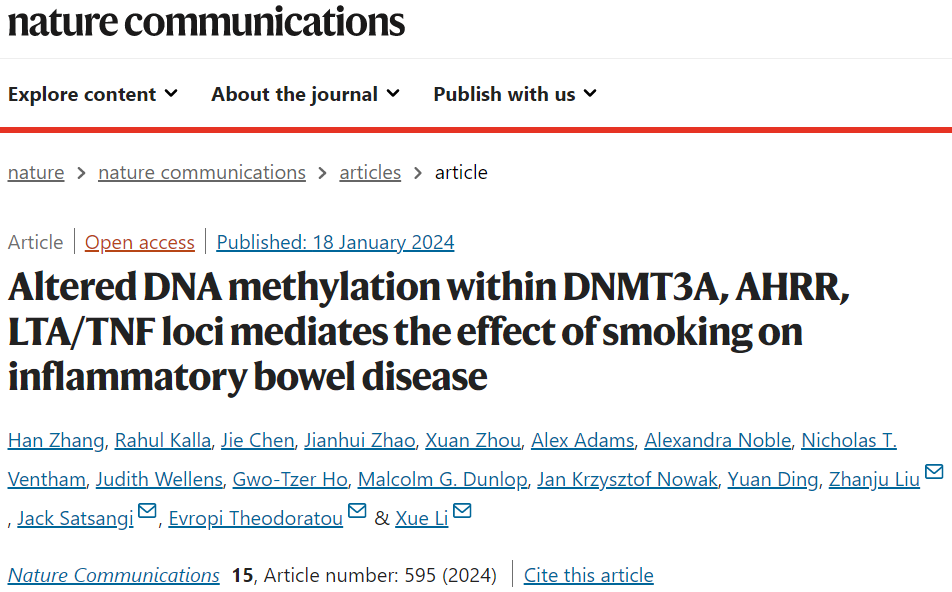Go to nature breadcrumb link
Image resolution: width=952 pixels, height=592 pixels.
36,172
